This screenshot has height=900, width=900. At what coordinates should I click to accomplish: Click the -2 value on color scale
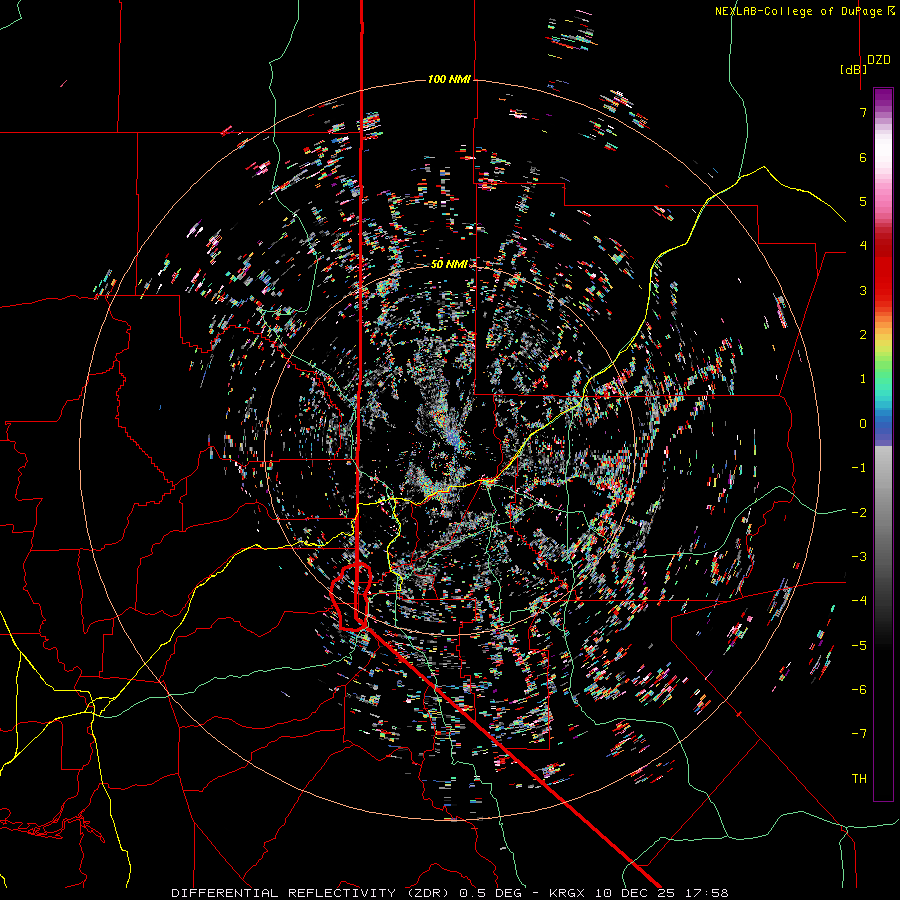click(859, 513)
